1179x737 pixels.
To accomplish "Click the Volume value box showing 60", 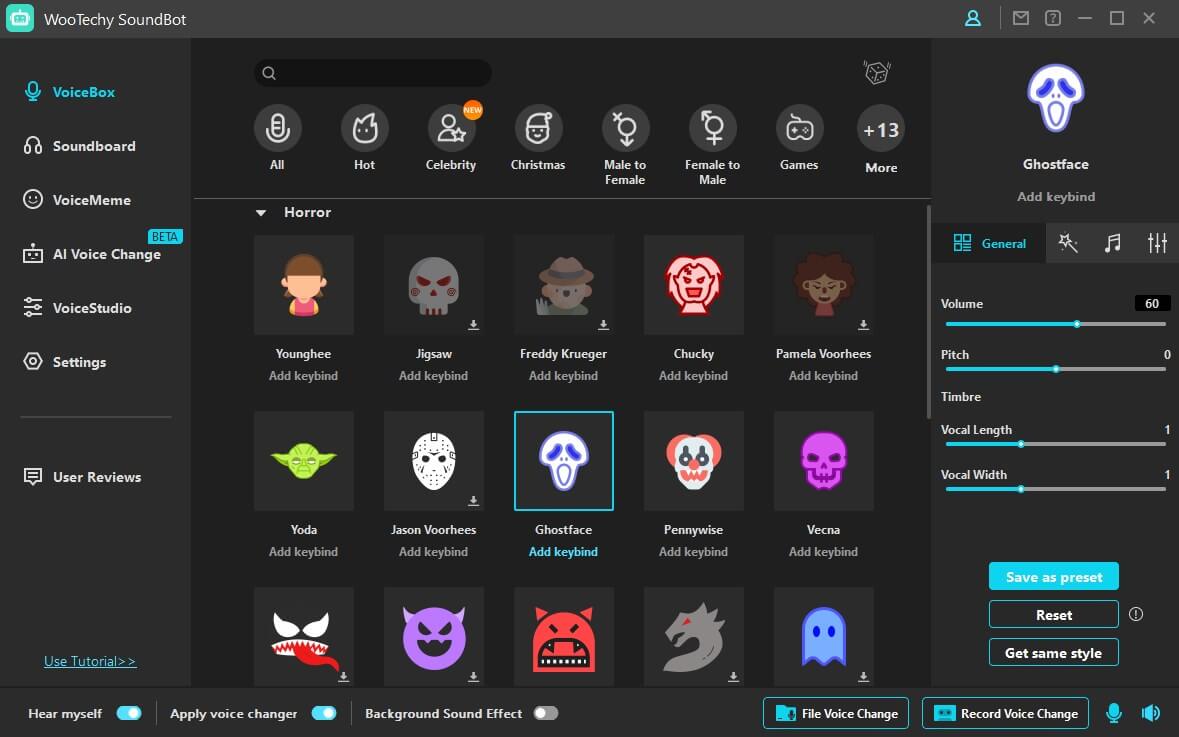I will point(1152,303).
